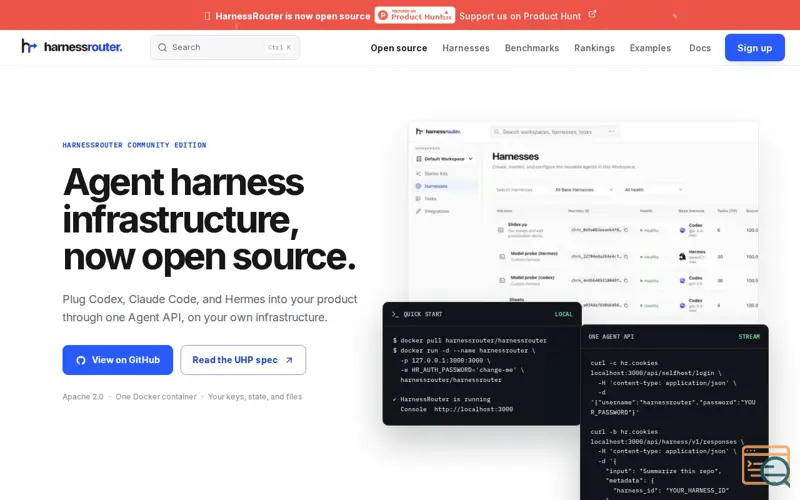Open the Benchmarks navigation item
Viewport: 800px width, 500px height.
(532, 48)
